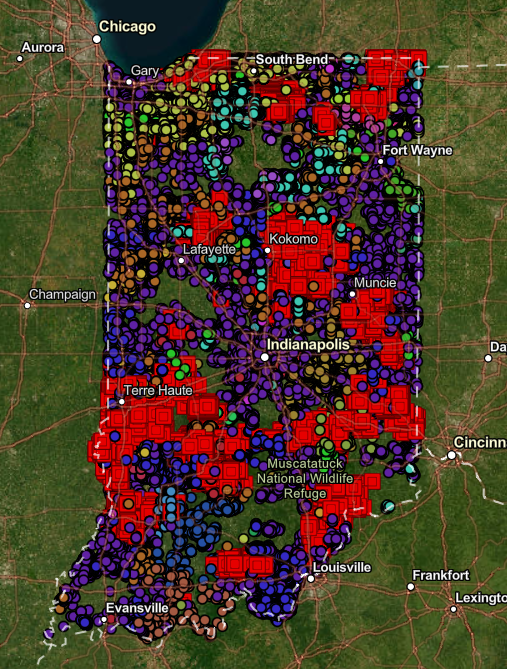This screenshot has width=507, height=669.
Task: Click the South Bend city label
Action: pos(292,59)
